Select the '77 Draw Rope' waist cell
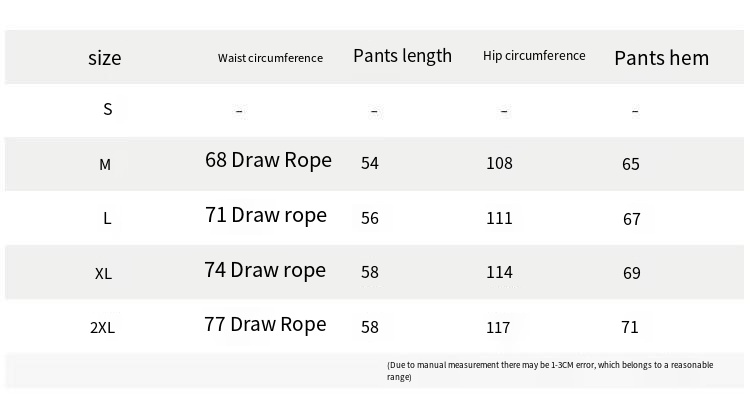 click(x=265, y=324)
